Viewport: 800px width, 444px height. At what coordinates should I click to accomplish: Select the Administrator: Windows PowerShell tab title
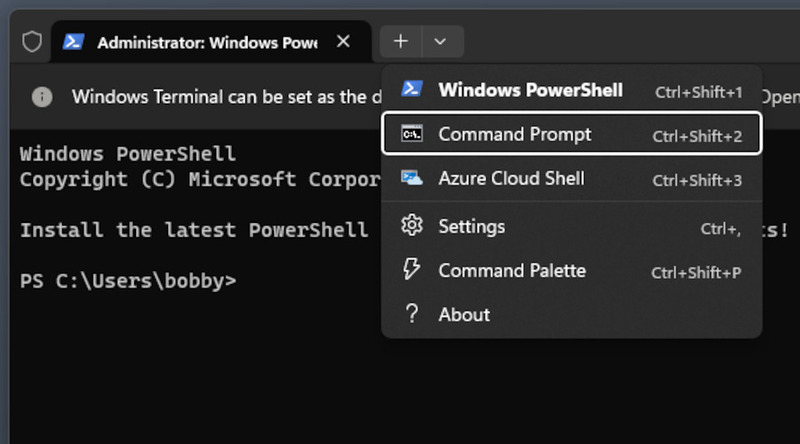click(207, 43)
